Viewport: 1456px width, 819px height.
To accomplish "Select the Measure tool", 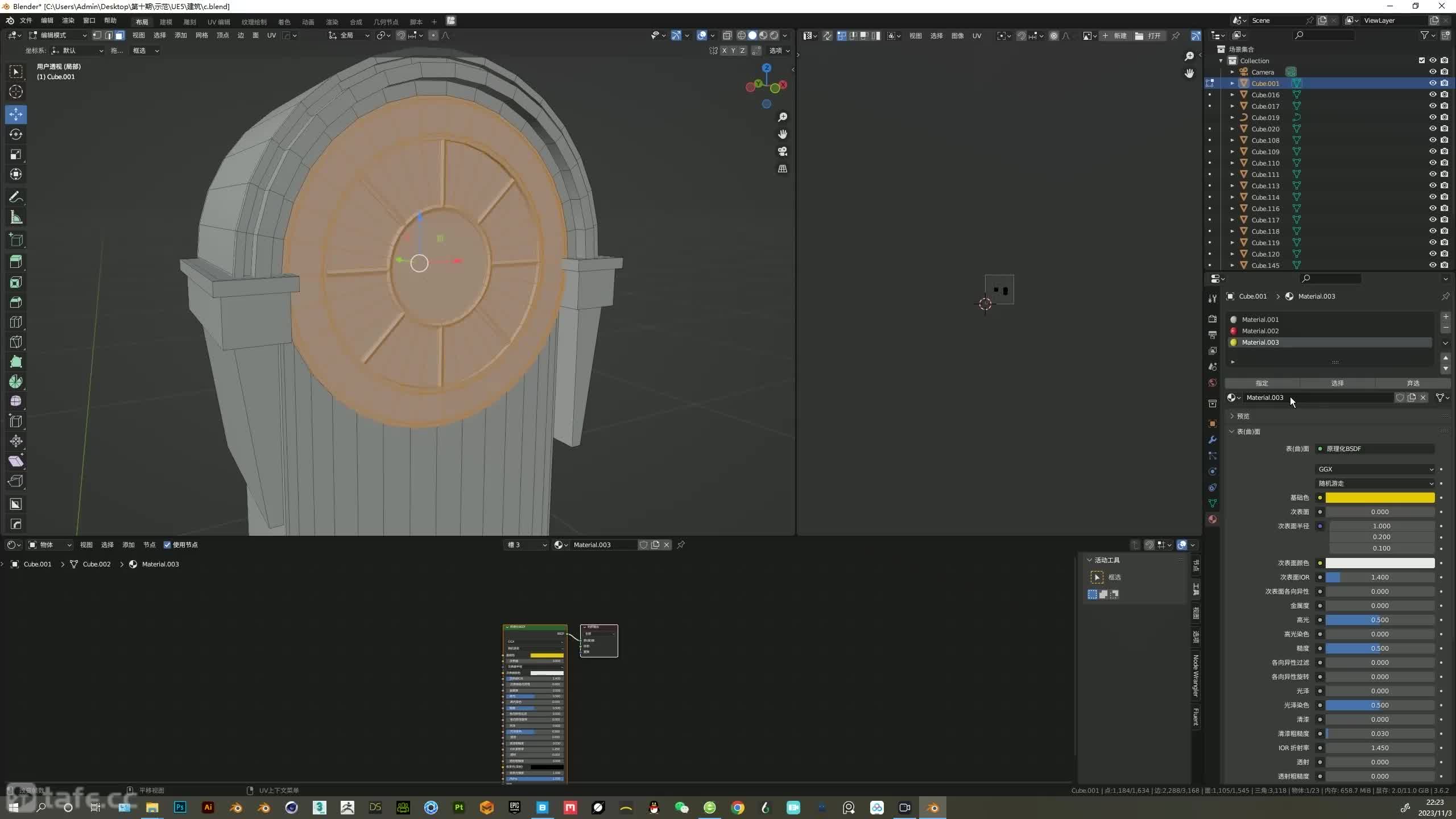I will point(16,217).
